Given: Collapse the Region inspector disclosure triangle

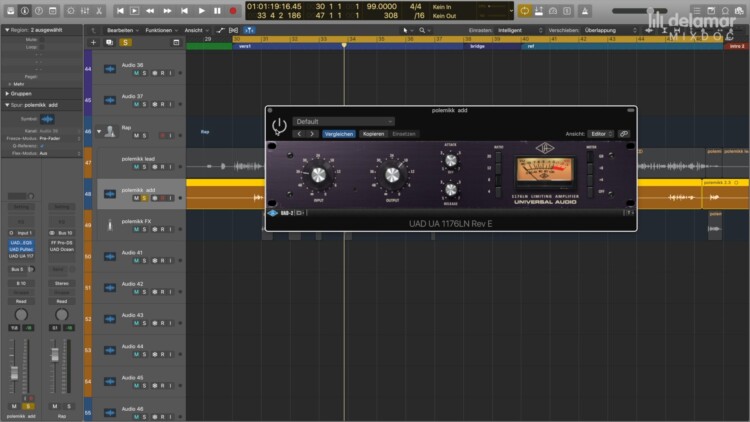Looking at the screenshot, I should pyautogui.click(x=7, y=30).
